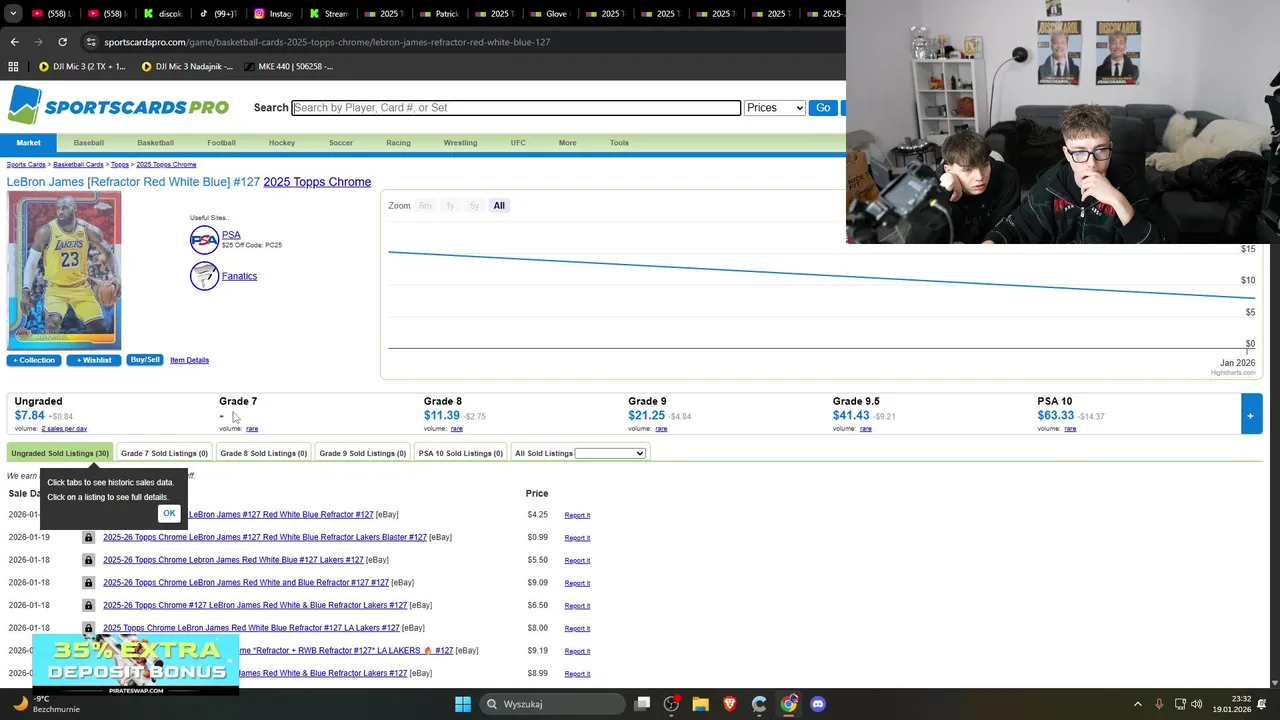This screenshot has width=1280, height=720.
Task: Reload the page with the refresh icon
Action: point(62,42)
